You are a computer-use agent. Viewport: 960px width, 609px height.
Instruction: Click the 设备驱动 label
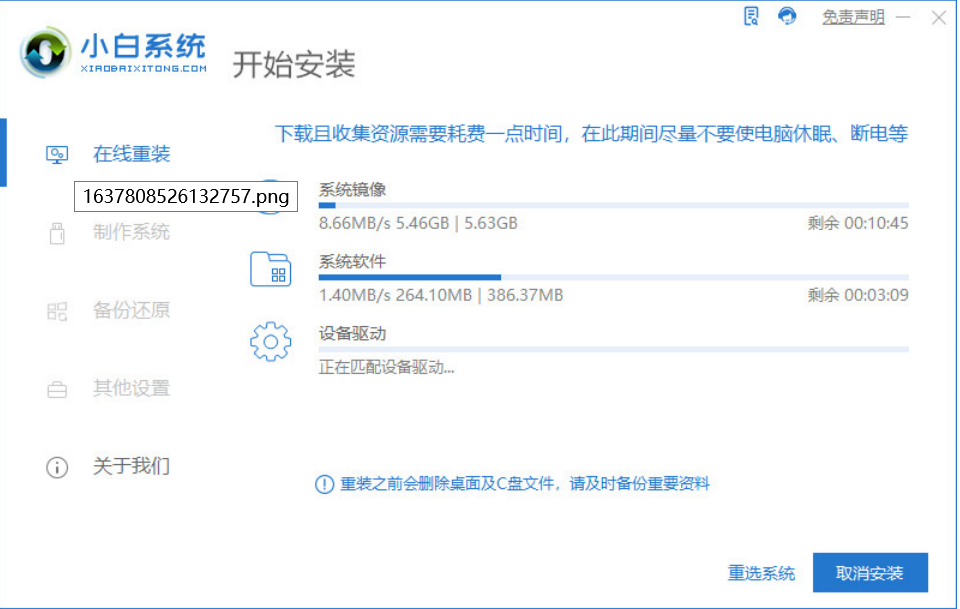tap(352, 334)
